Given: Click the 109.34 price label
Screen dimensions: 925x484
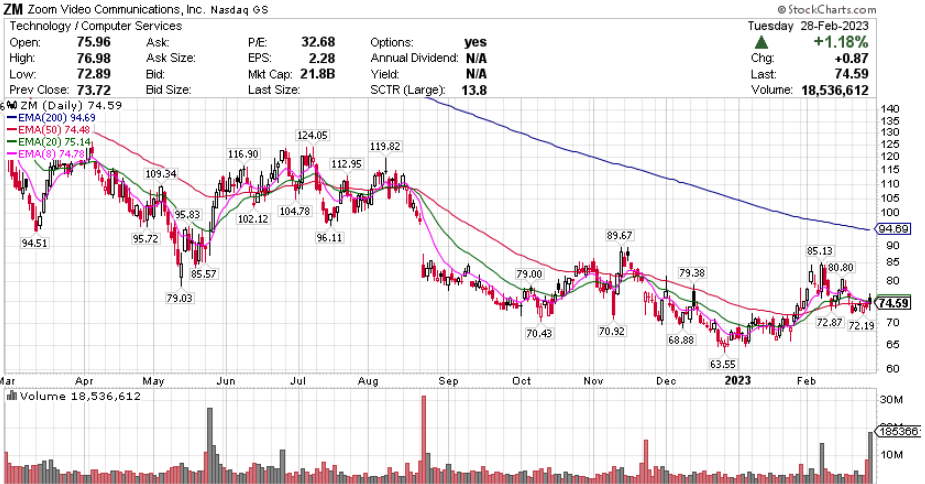Looking at the screenshot, I should point(161,174).
